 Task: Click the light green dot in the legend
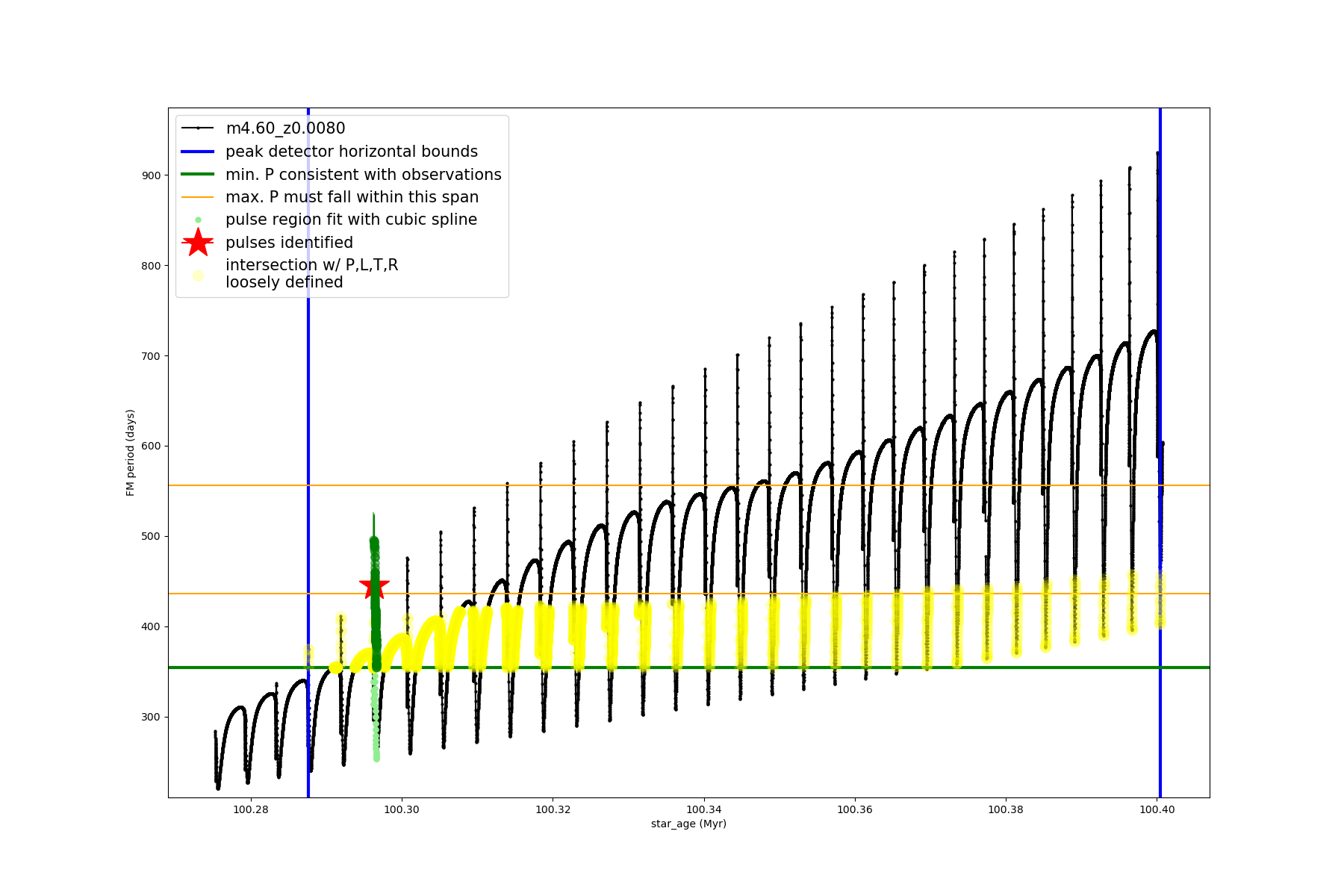point(198,220)
